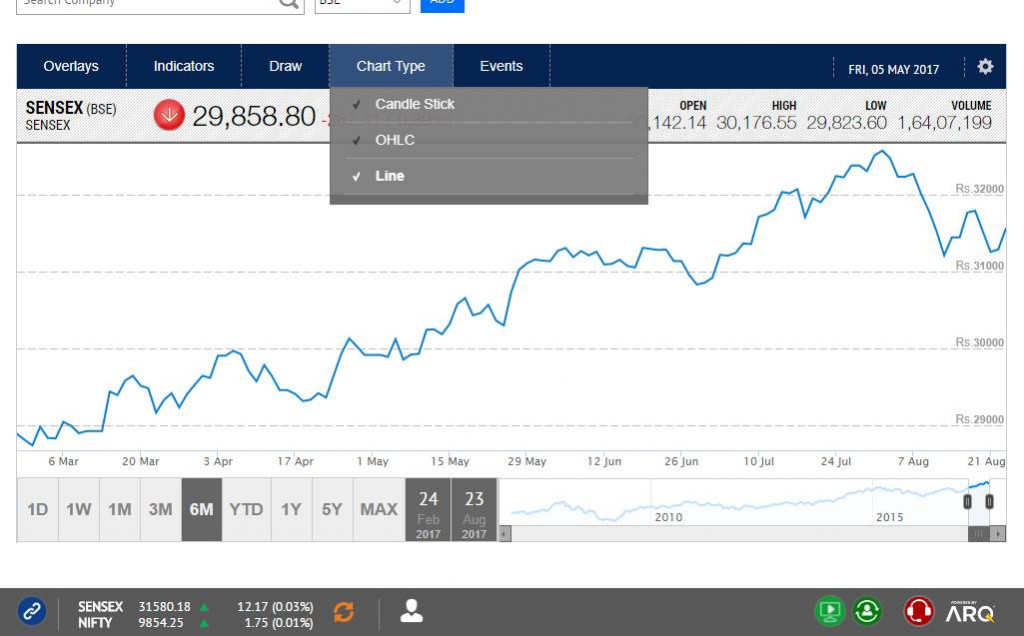Select OHLC chart type option
The image size is (1024, 636).
(394, 140)
